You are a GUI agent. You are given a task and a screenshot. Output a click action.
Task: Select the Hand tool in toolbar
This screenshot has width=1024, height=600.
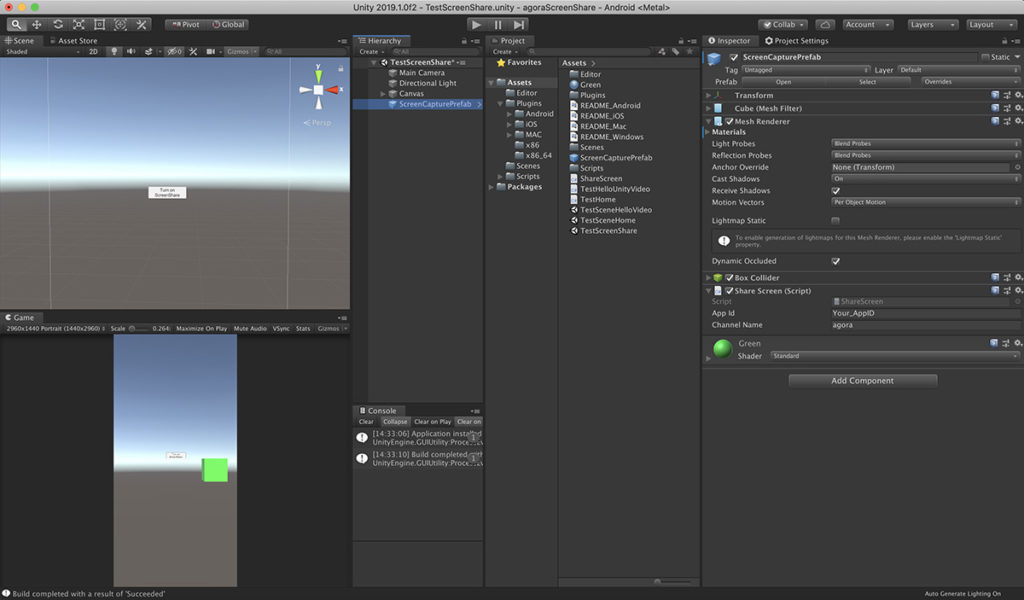click(16, 25)
